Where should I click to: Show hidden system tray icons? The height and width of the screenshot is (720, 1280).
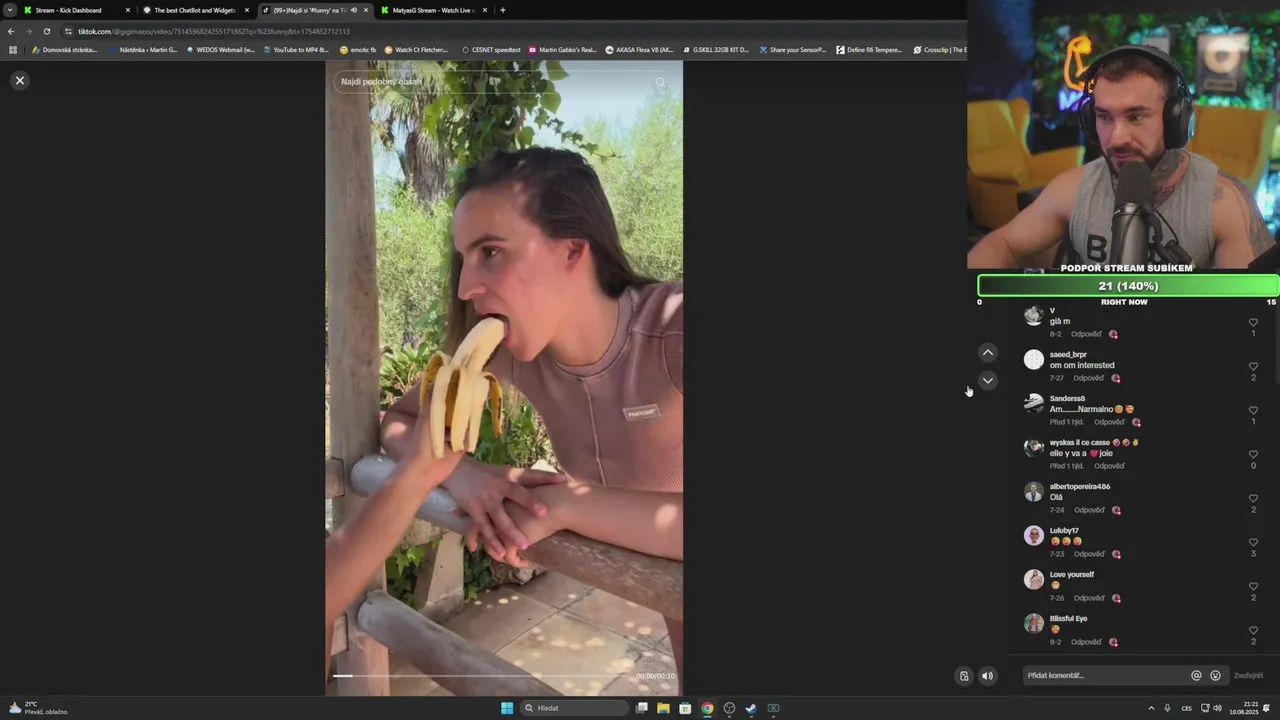coord(1151,708)
